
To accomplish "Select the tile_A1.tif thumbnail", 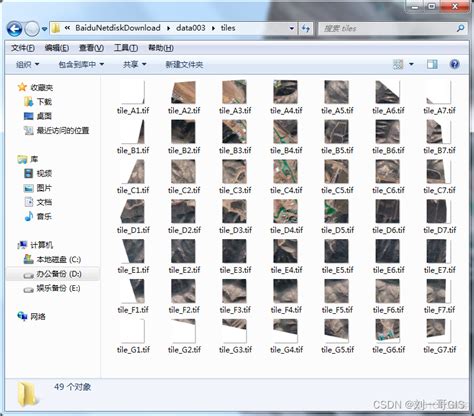I will [133, 92].
